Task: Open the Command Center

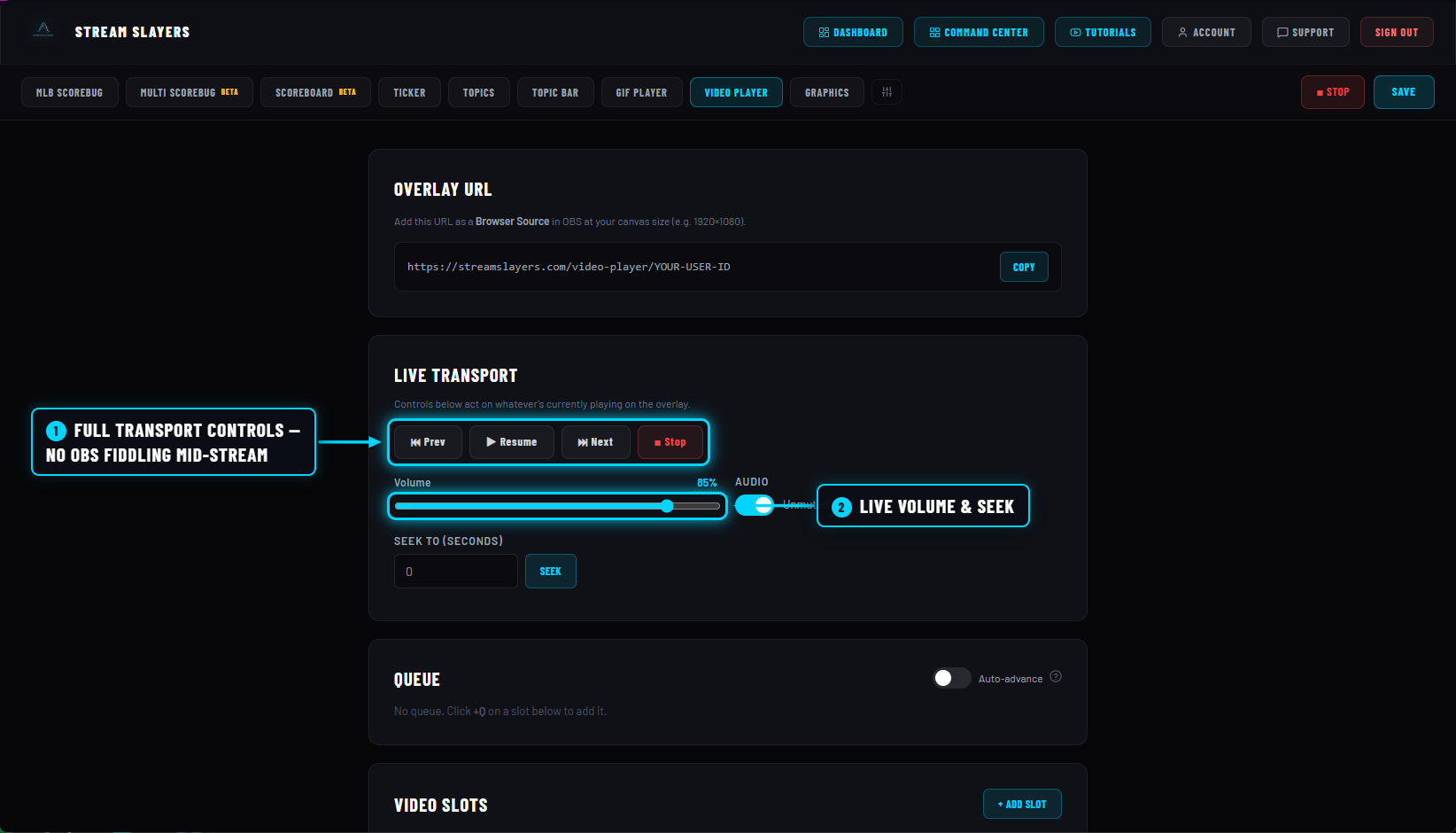Action: 979,32
